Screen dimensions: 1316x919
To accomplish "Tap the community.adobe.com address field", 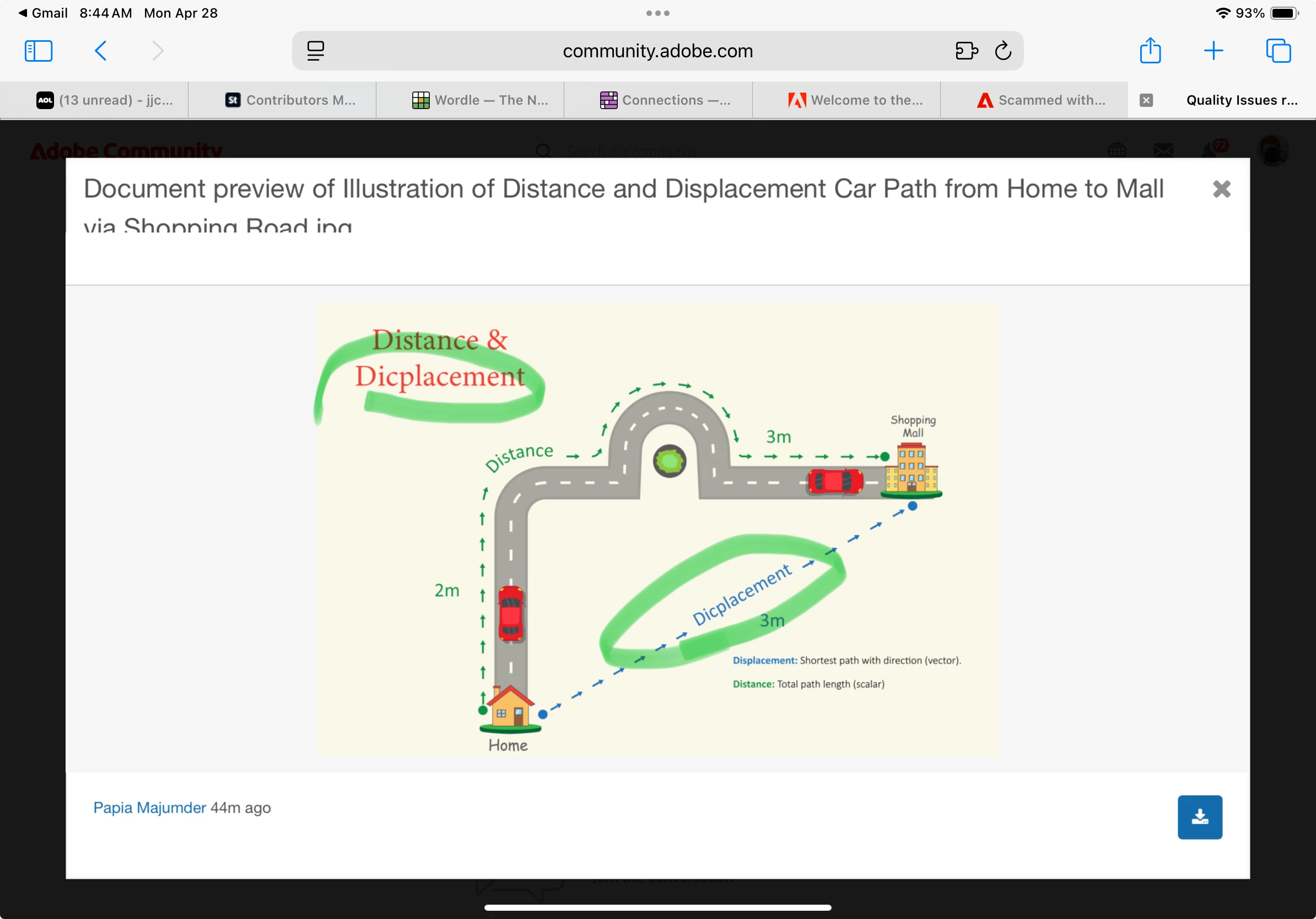I will click(657, 51).
